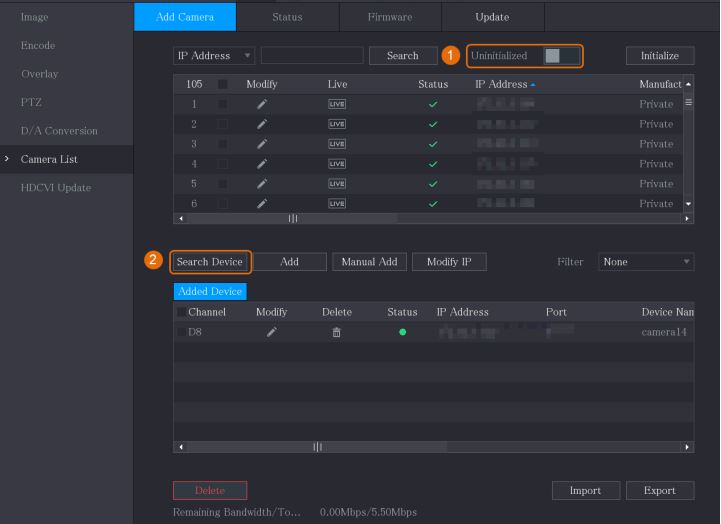Click right arrow of added device scrollbar
The width and height of the screenshot is (721, 524).
click(x=687, y=447)
